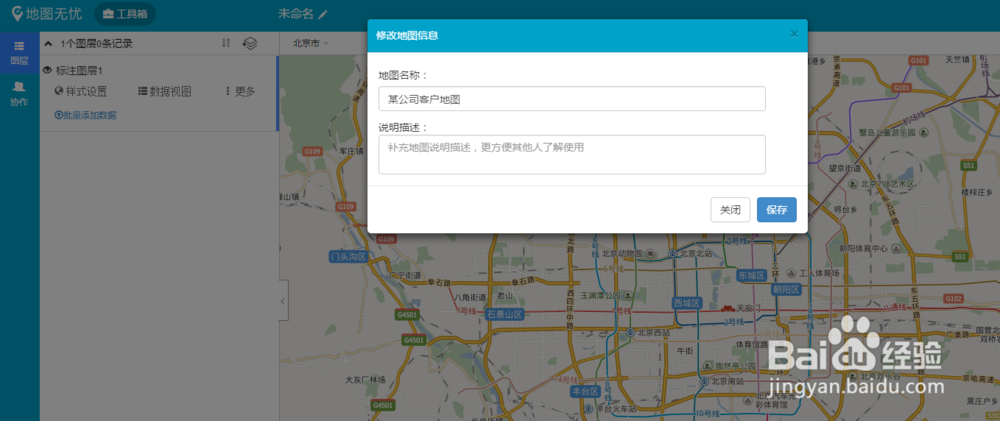
Task: Collapse the left panel with arrow handle
Action: (x=284, y=300)
